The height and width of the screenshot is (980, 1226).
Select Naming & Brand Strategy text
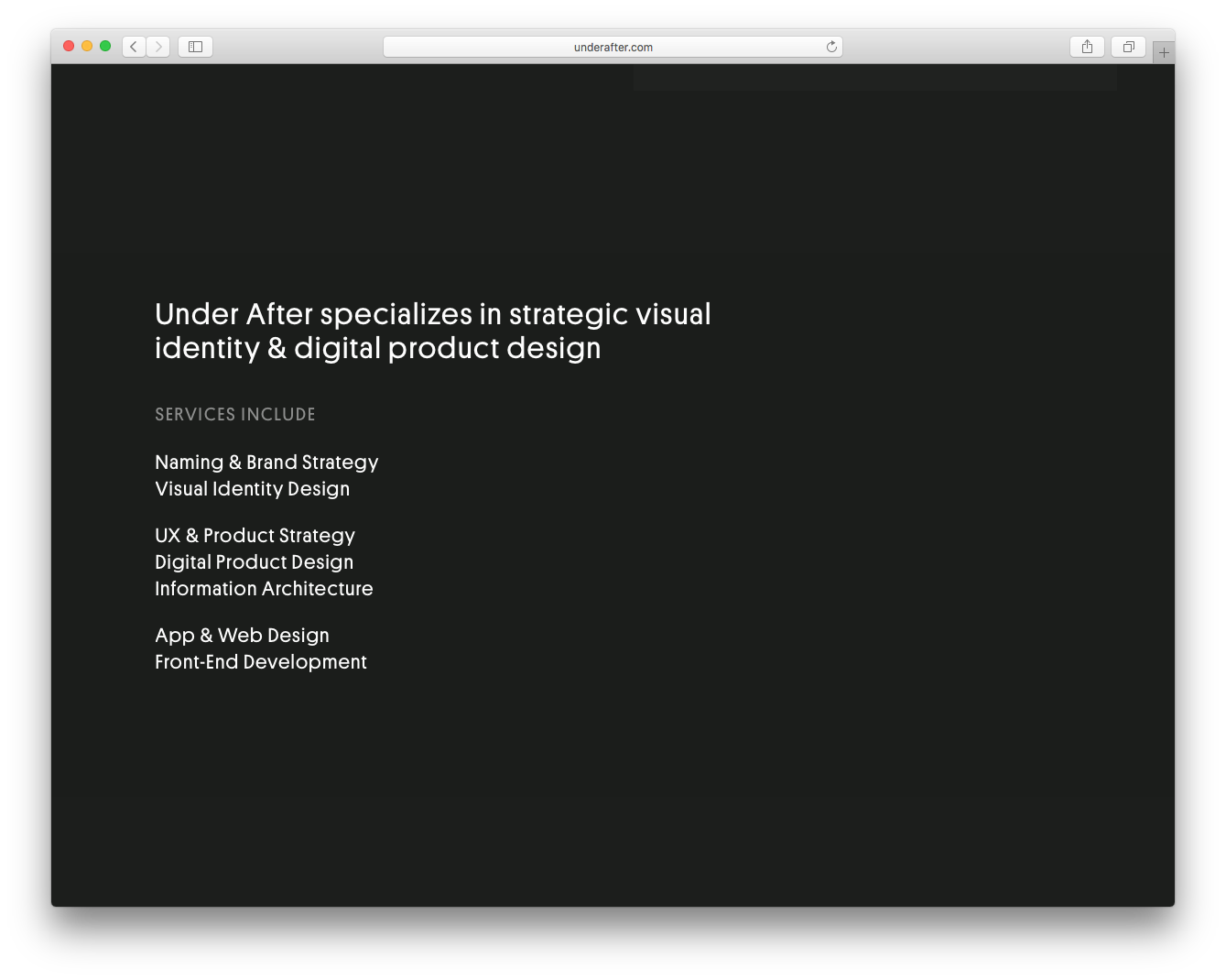click(266, 463)
